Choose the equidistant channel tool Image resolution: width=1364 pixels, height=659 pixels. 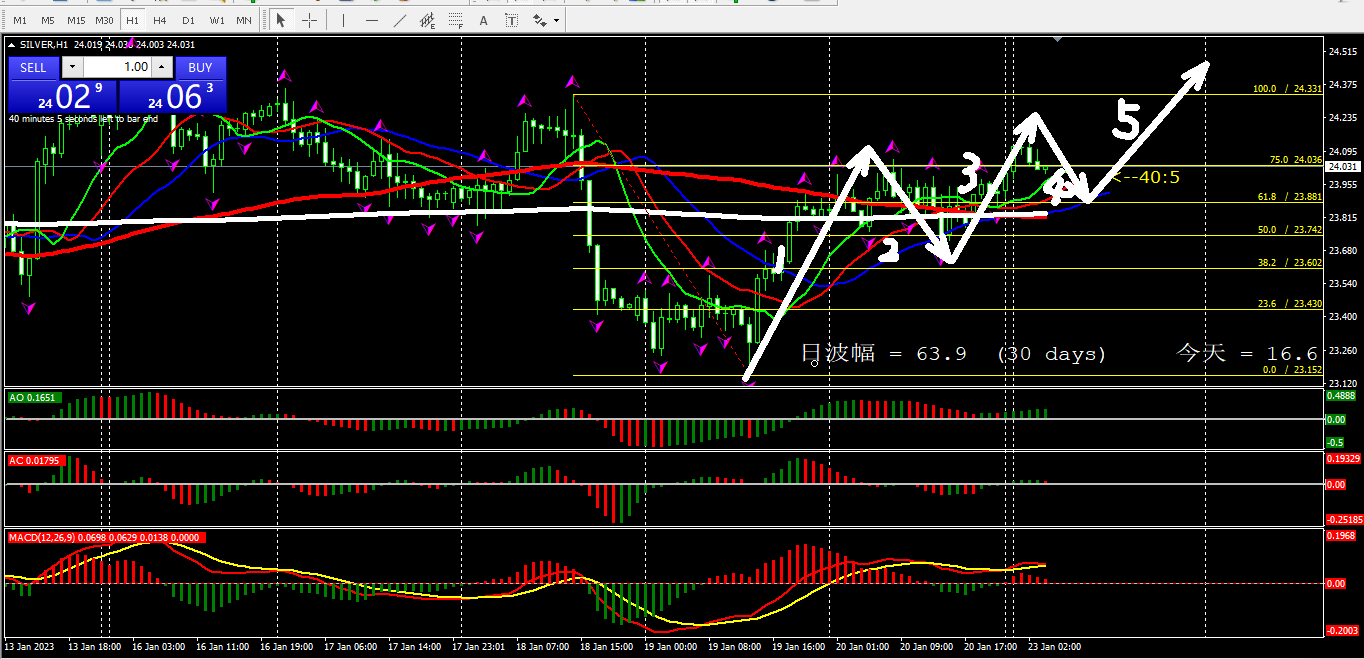tap(428, 20)
